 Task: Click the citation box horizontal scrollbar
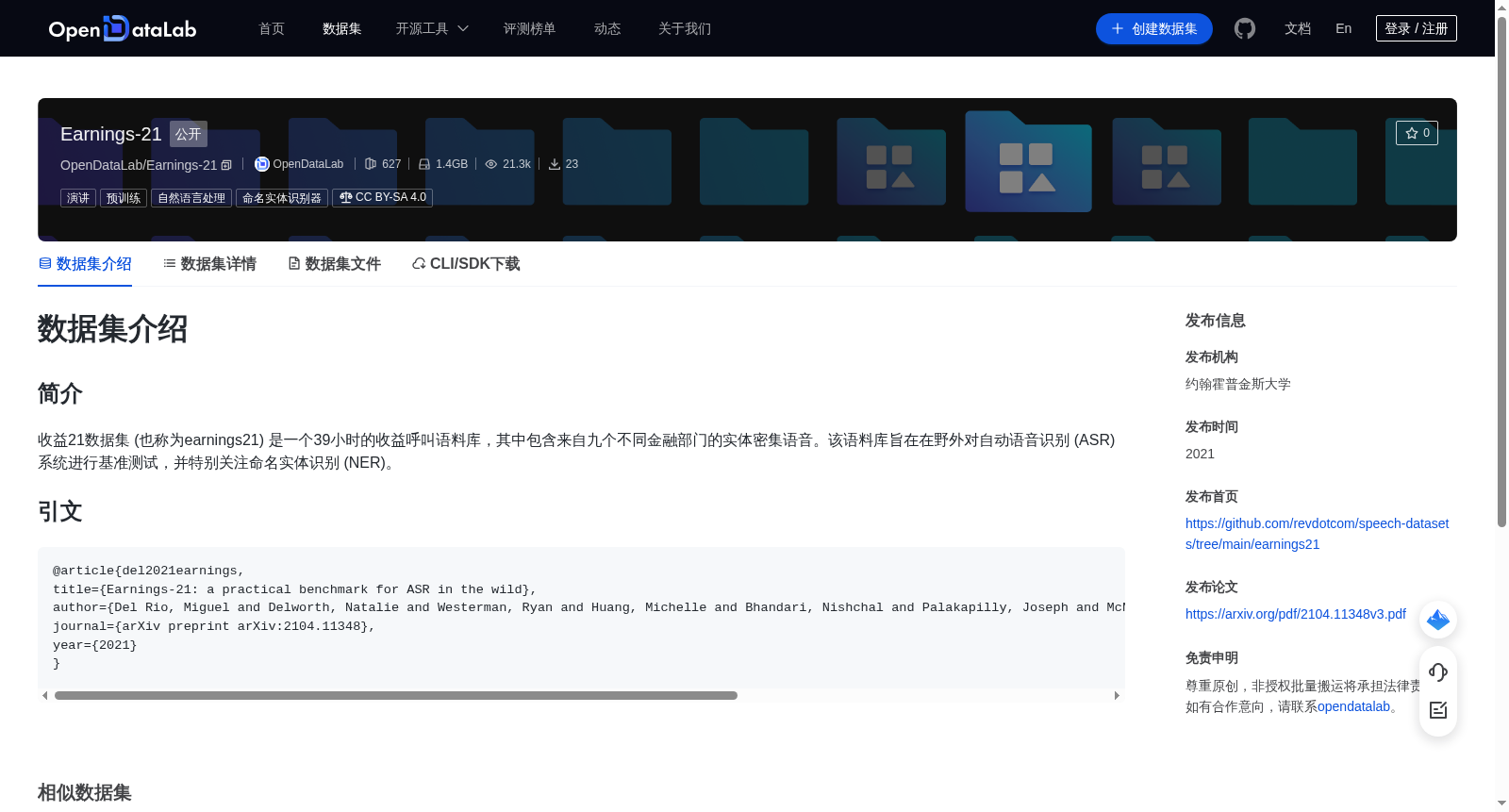[396, 696]
